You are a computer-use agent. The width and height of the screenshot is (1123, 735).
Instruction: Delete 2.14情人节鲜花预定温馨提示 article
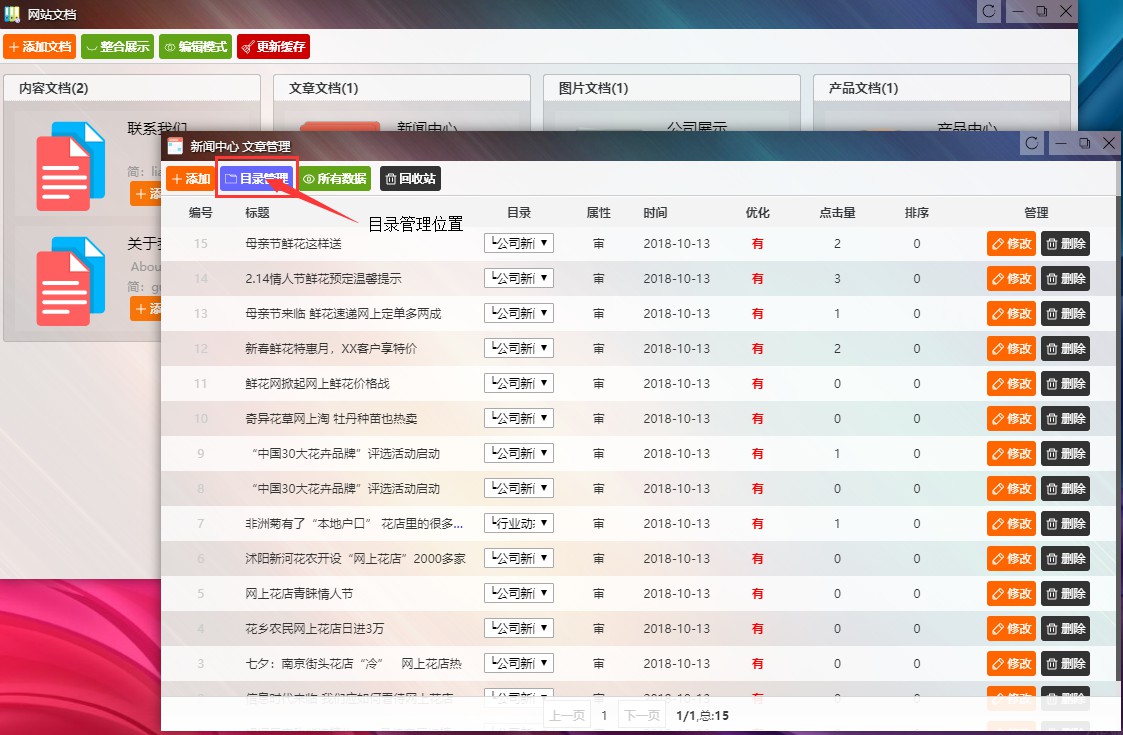(1066, 279)
